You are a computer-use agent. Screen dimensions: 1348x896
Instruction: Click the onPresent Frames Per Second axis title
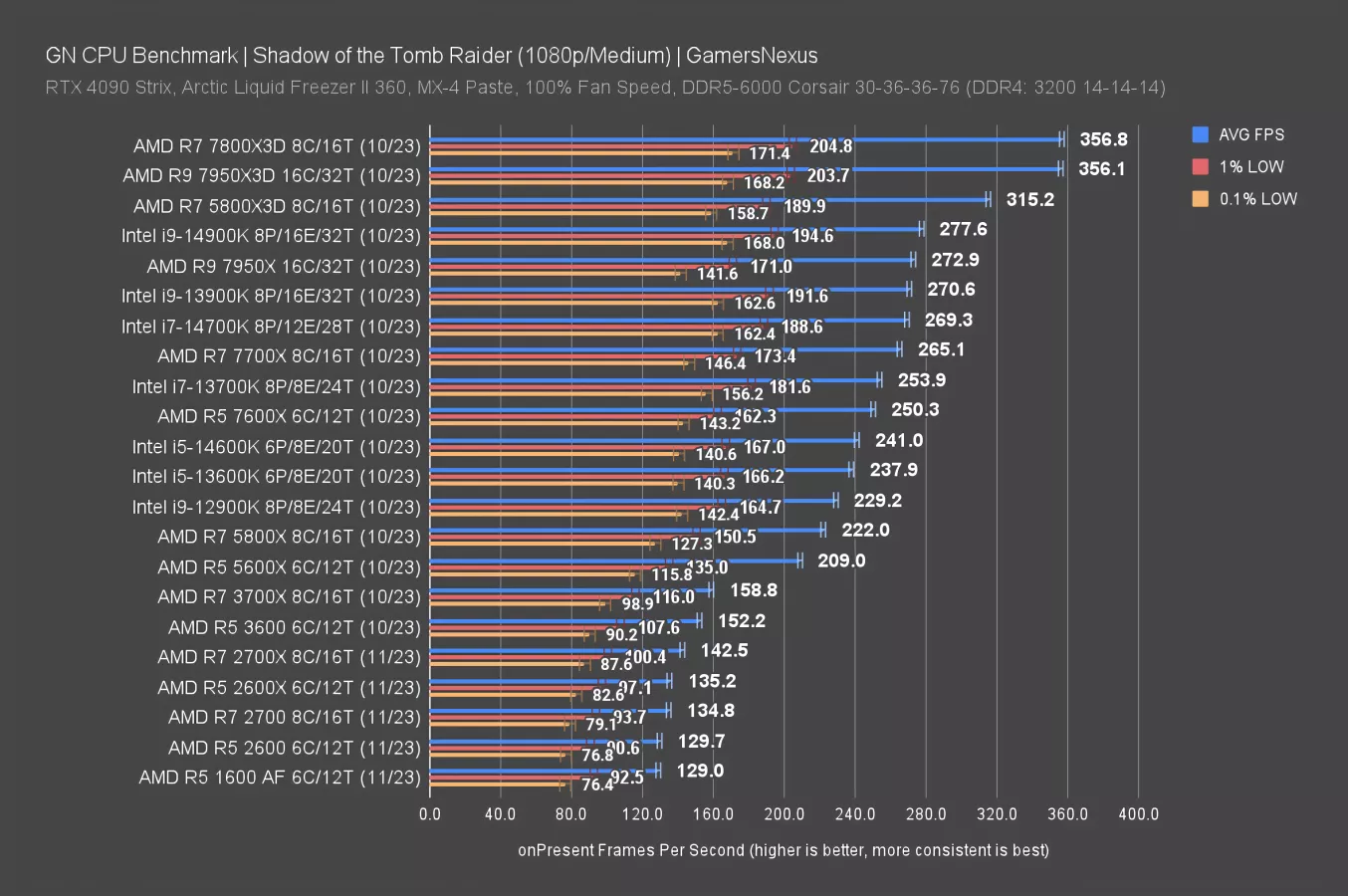pos(783,849)
